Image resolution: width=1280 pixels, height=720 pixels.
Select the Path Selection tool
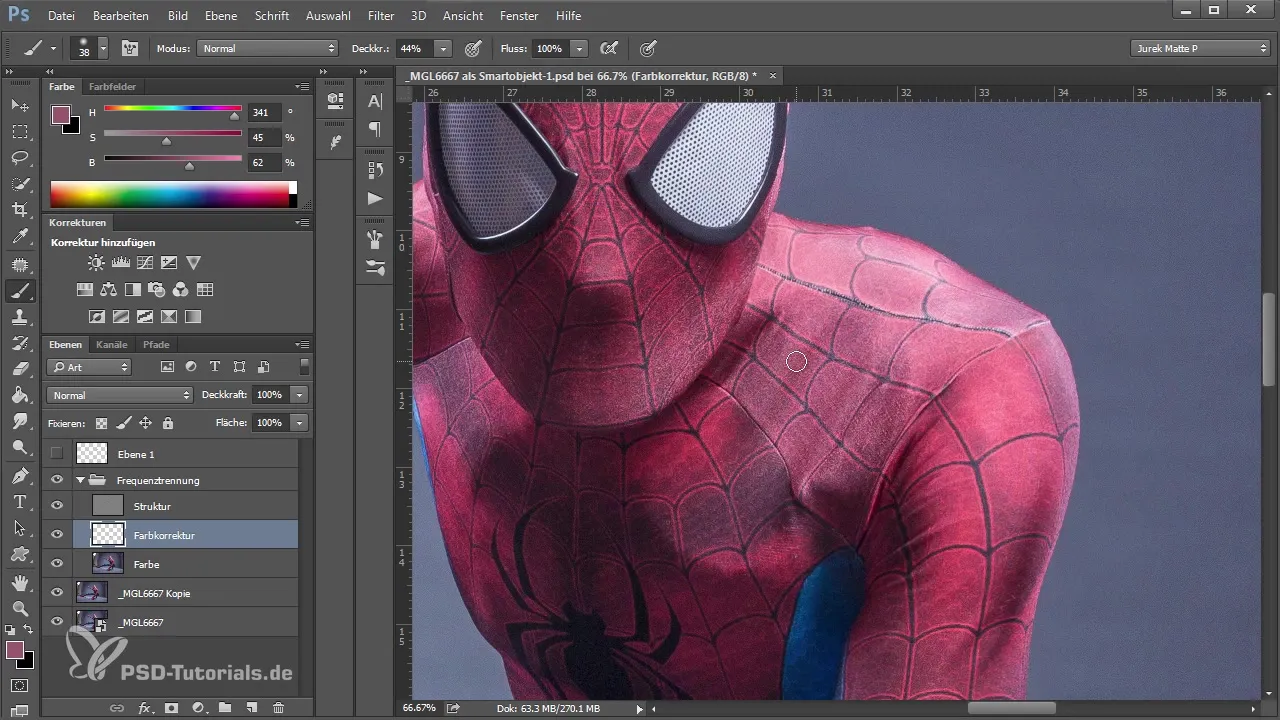point(19,527)
